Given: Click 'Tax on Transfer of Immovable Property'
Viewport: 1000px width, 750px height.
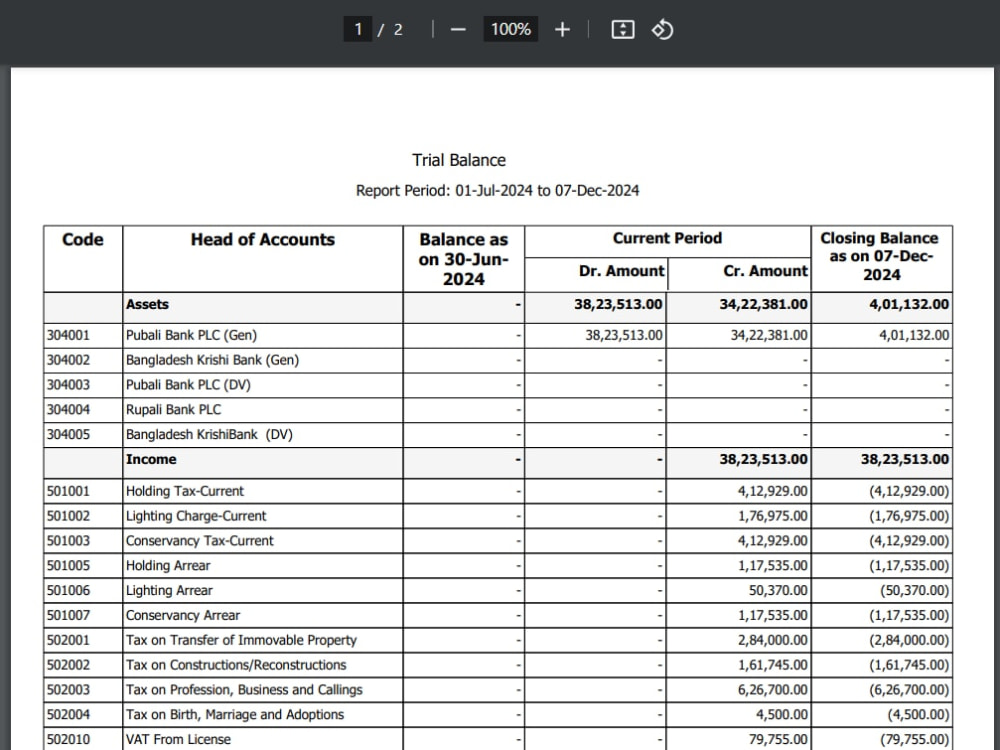Looking at the screenshot, I should point(241,640).
